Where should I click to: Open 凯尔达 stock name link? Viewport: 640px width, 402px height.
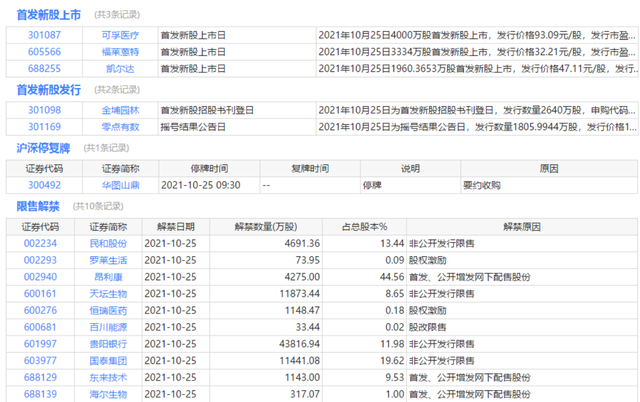coord(120,69)
